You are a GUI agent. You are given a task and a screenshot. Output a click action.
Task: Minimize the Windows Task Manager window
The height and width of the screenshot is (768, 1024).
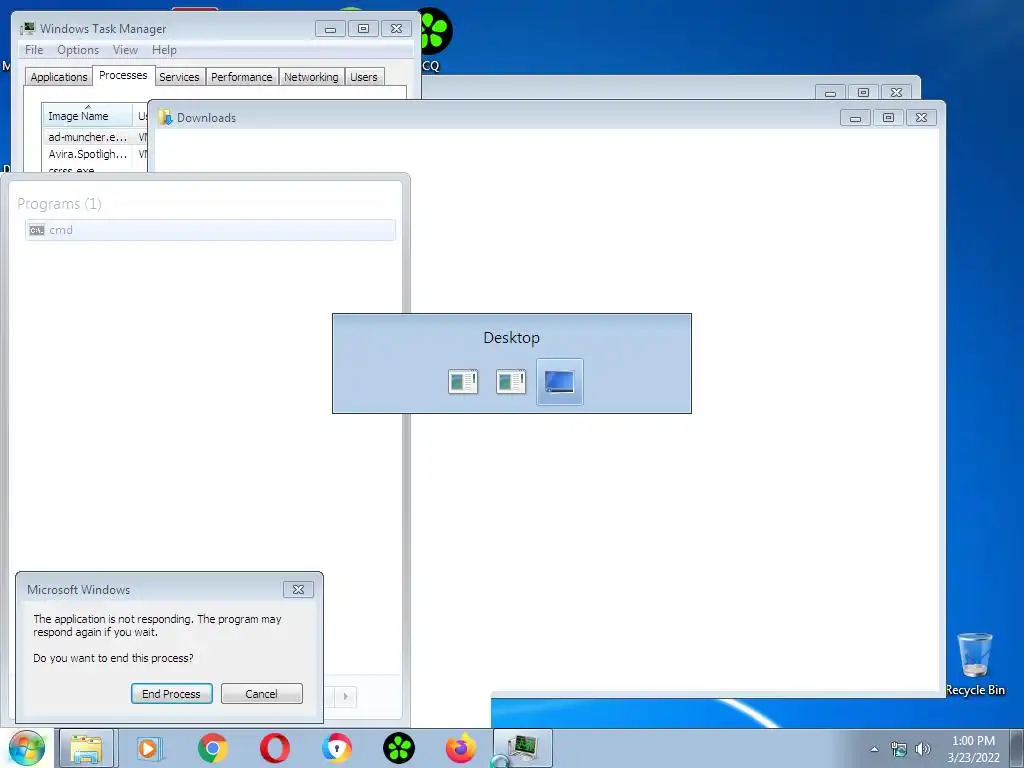coord(330,29)
